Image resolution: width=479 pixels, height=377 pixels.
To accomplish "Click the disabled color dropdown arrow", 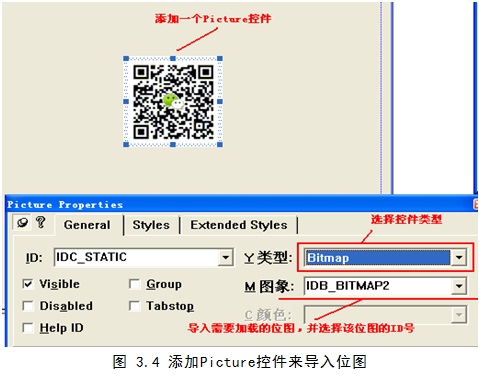I will pyautogui.click(x=459, y=315).
